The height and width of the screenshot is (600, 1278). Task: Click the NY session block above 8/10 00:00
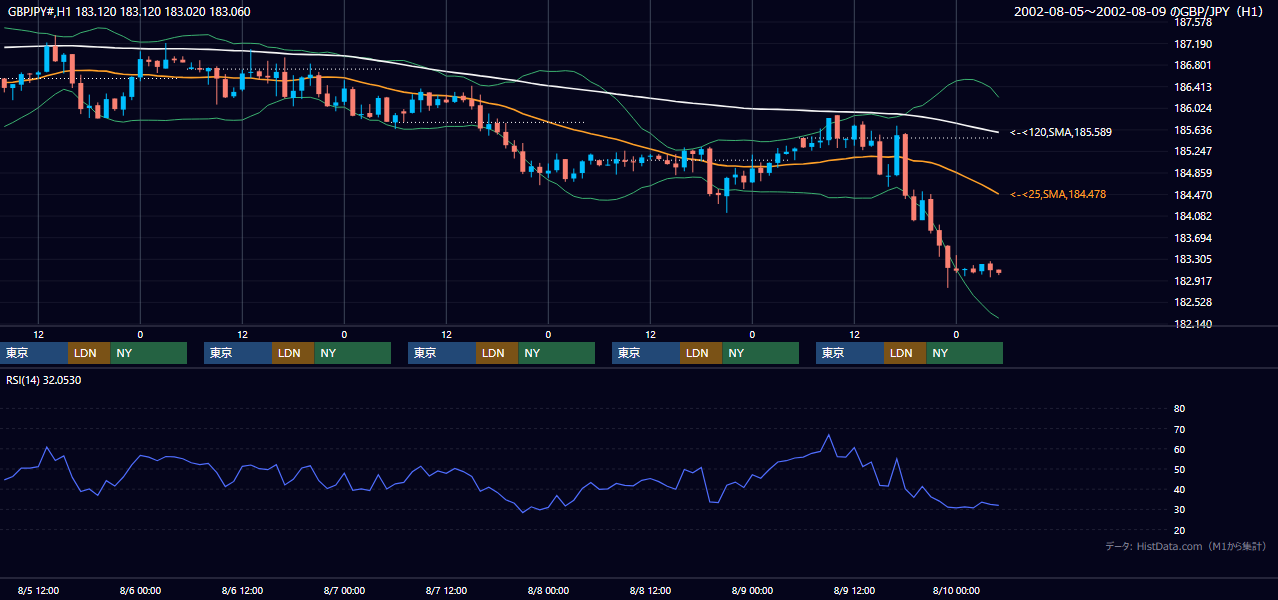(x=964, y=353)
